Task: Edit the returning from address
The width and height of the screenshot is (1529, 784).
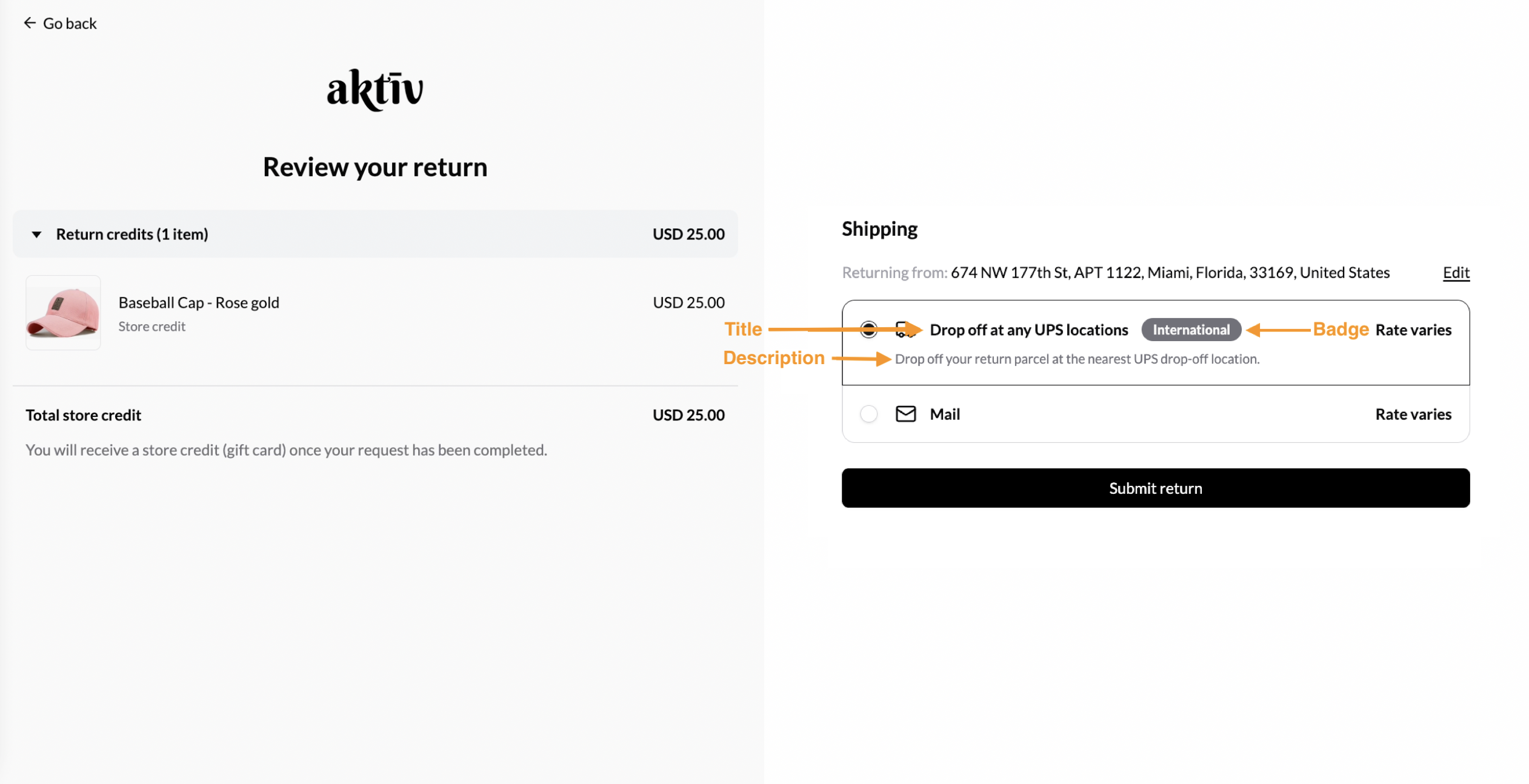Action: tap(1456, 273)
